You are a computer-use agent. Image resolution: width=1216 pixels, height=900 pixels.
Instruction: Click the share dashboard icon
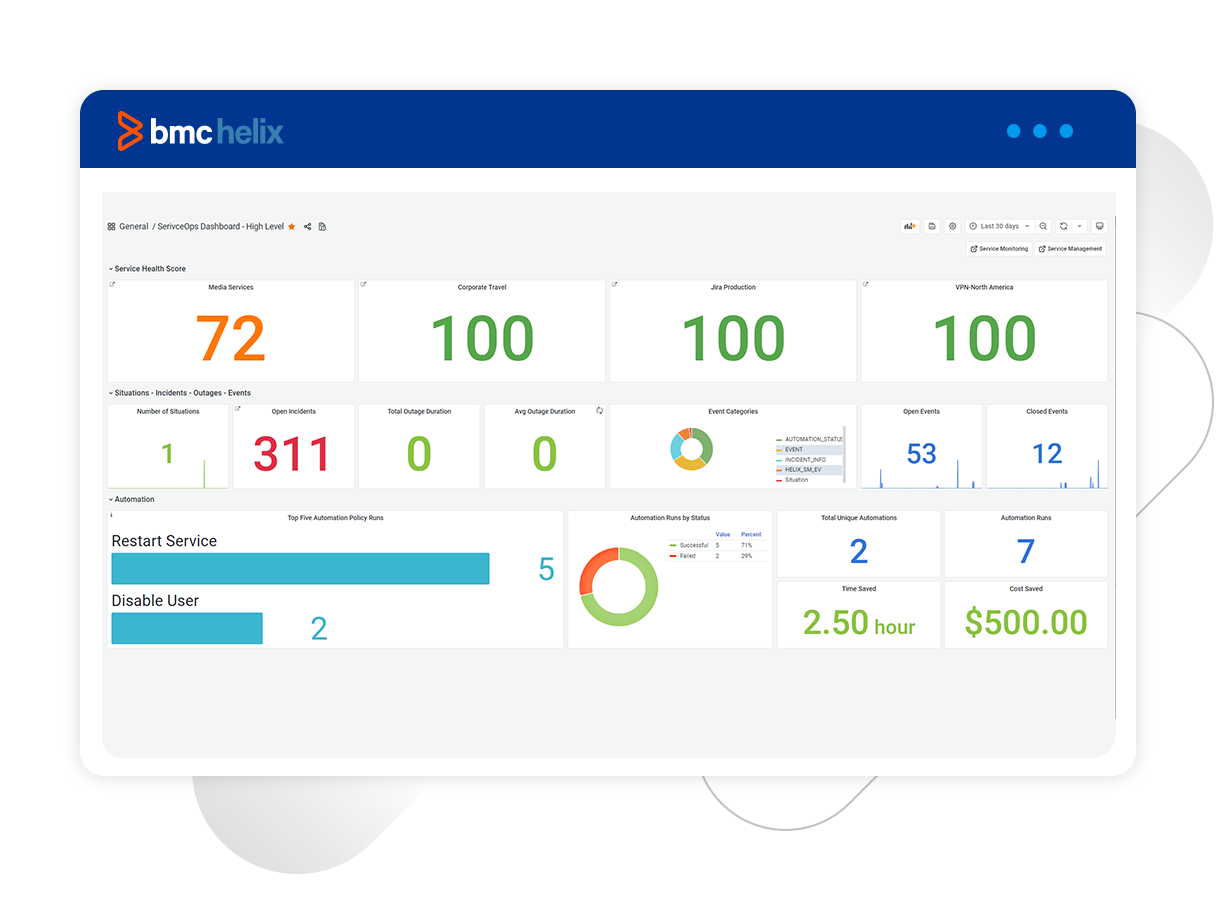click(307, 227)
